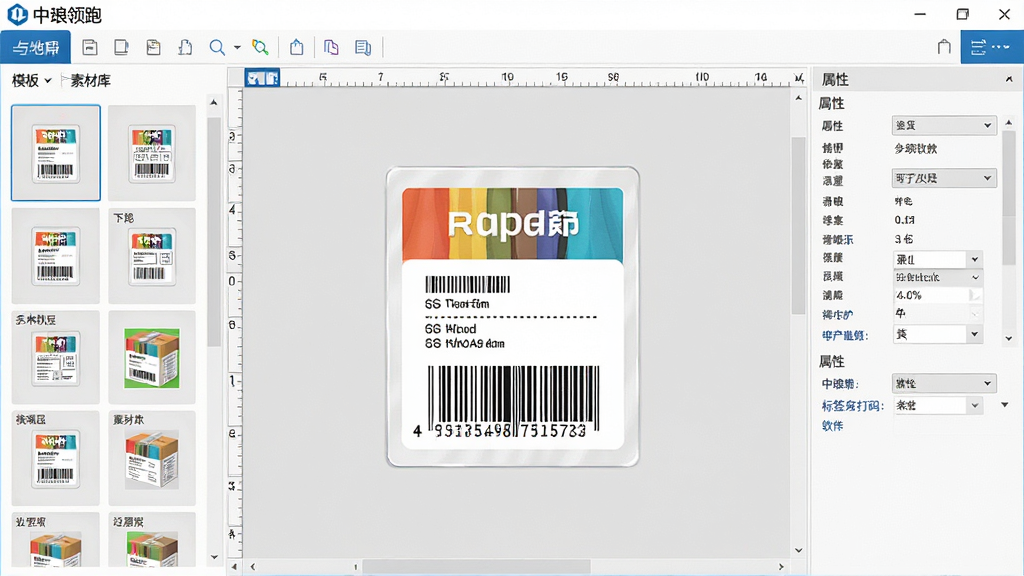Select the green-background box thumbnail
Image resolution: width=1024 pixels, height=576 pixels.
(x=152, y=357)
